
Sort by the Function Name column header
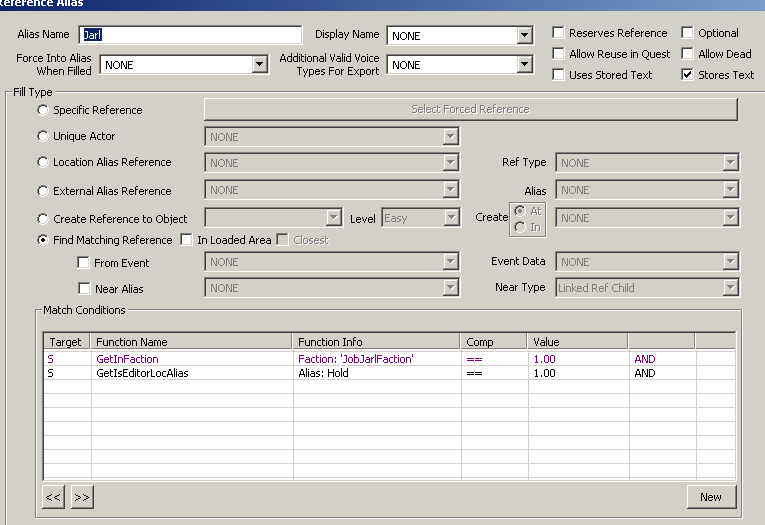point(191,342)
